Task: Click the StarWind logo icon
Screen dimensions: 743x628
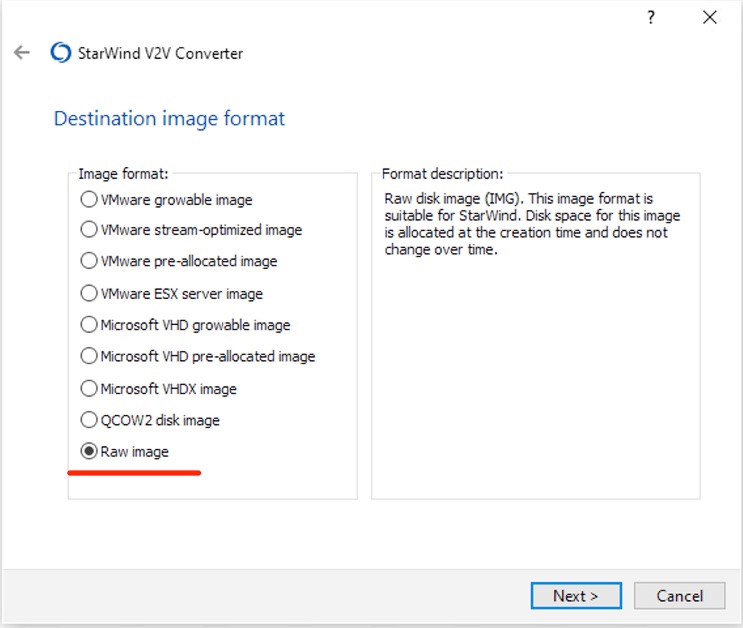Action: 60,53
